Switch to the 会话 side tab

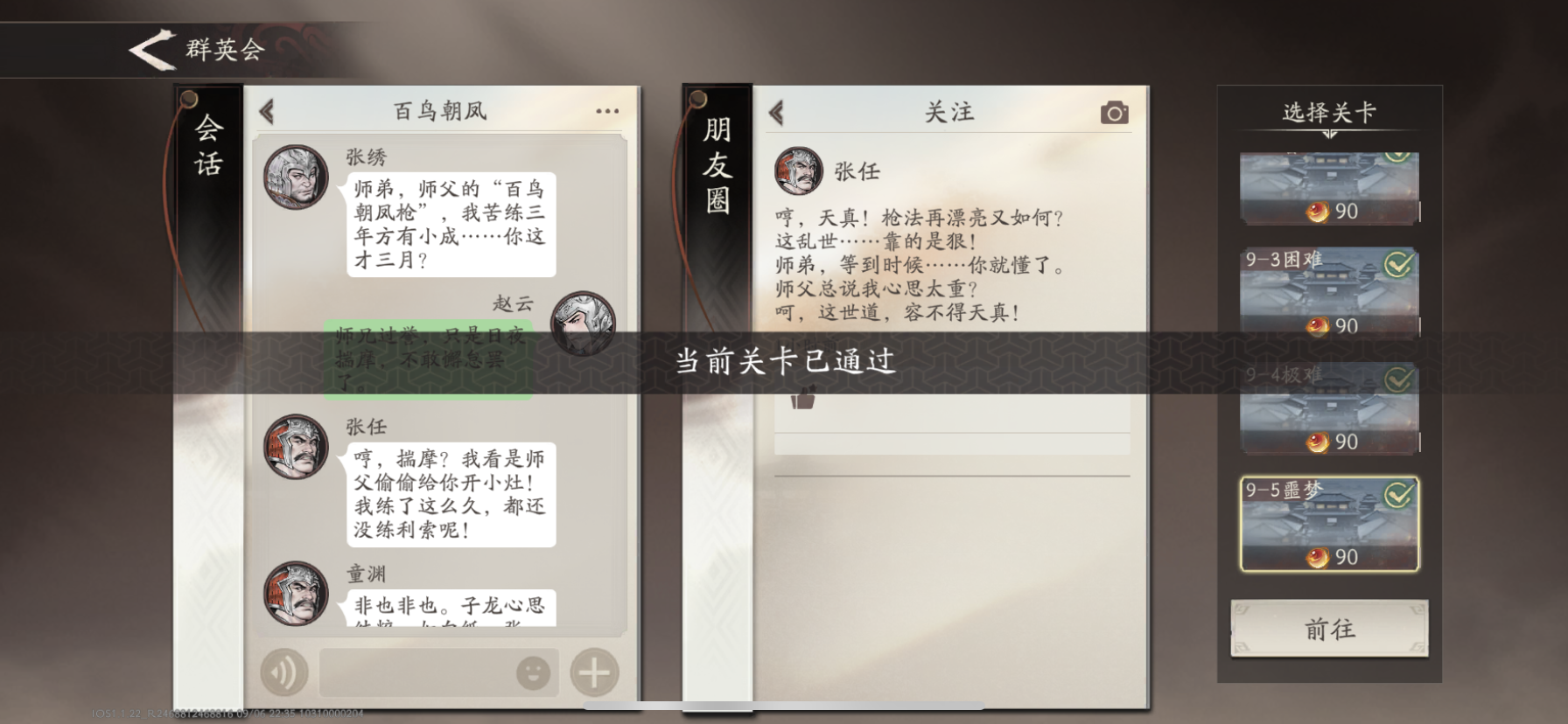click(x=208, y=145)
